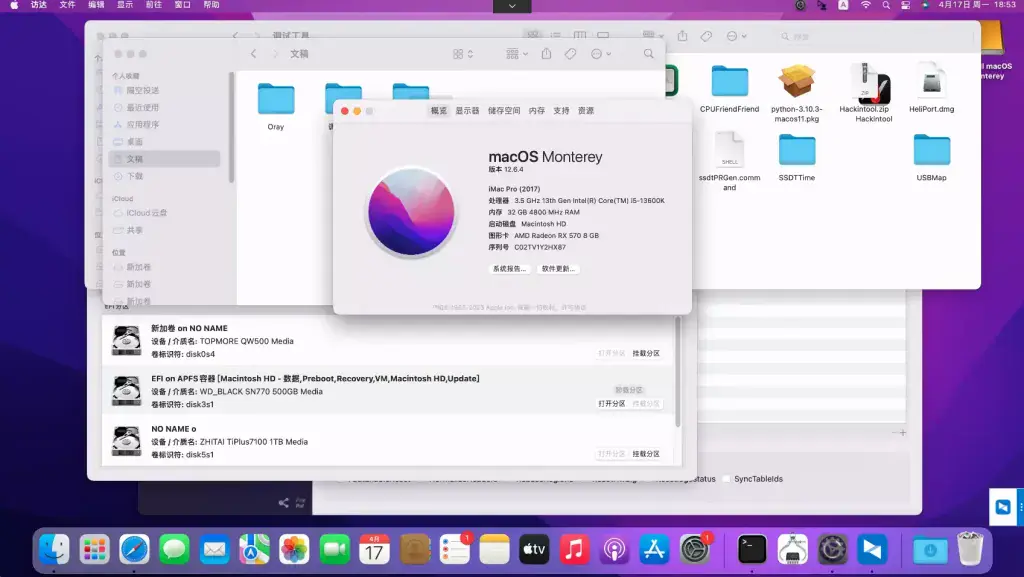Click the 系统报告... button
Screen dimensions: 1024x577
tap(509, 269)
